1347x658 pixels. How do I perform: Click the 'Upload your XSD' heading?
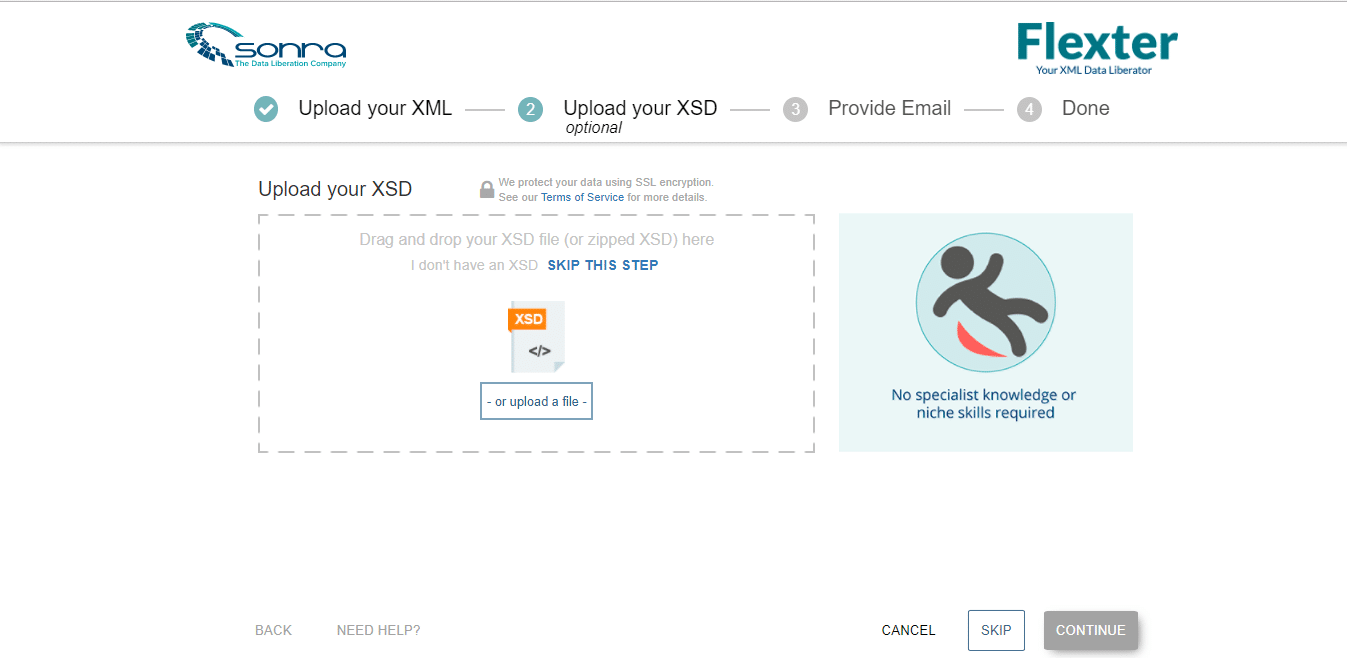click(x=335, y=189)
